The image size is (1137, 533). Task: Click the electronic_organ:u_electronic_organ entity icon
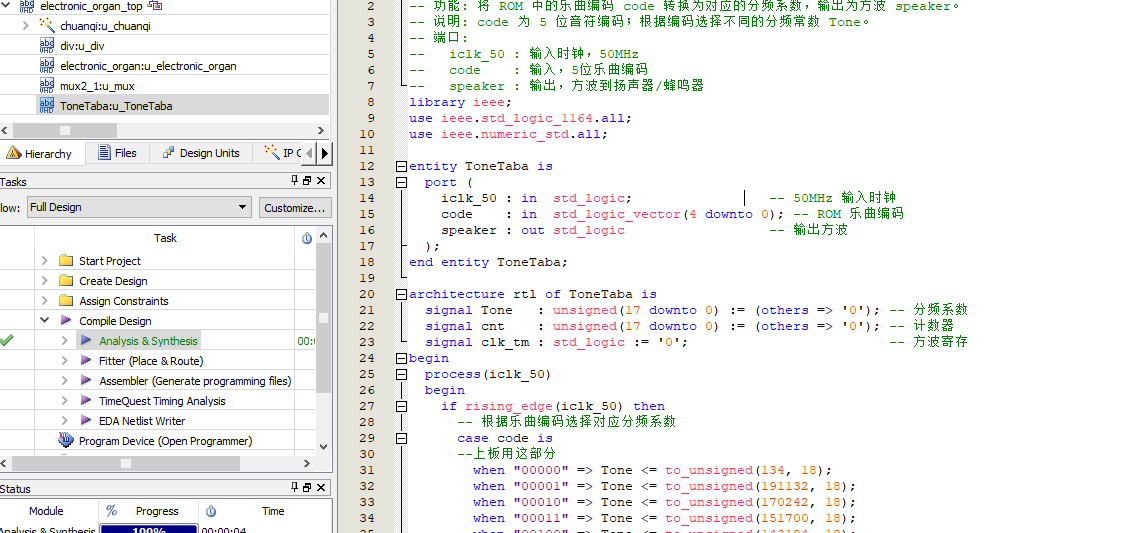tap(47, 66)
